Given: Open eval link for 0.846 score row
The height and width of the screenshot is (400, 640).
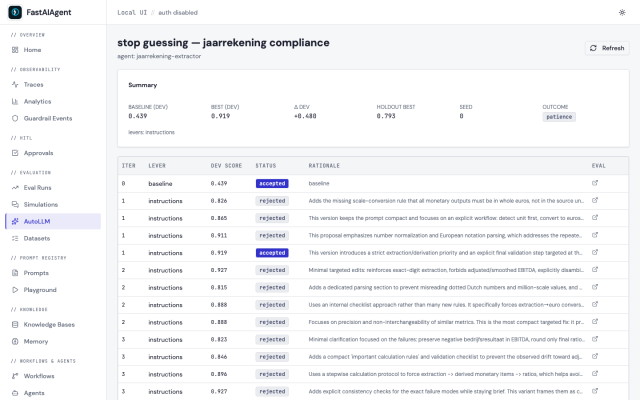Looking at the screenshot, I should coord(595,356).
